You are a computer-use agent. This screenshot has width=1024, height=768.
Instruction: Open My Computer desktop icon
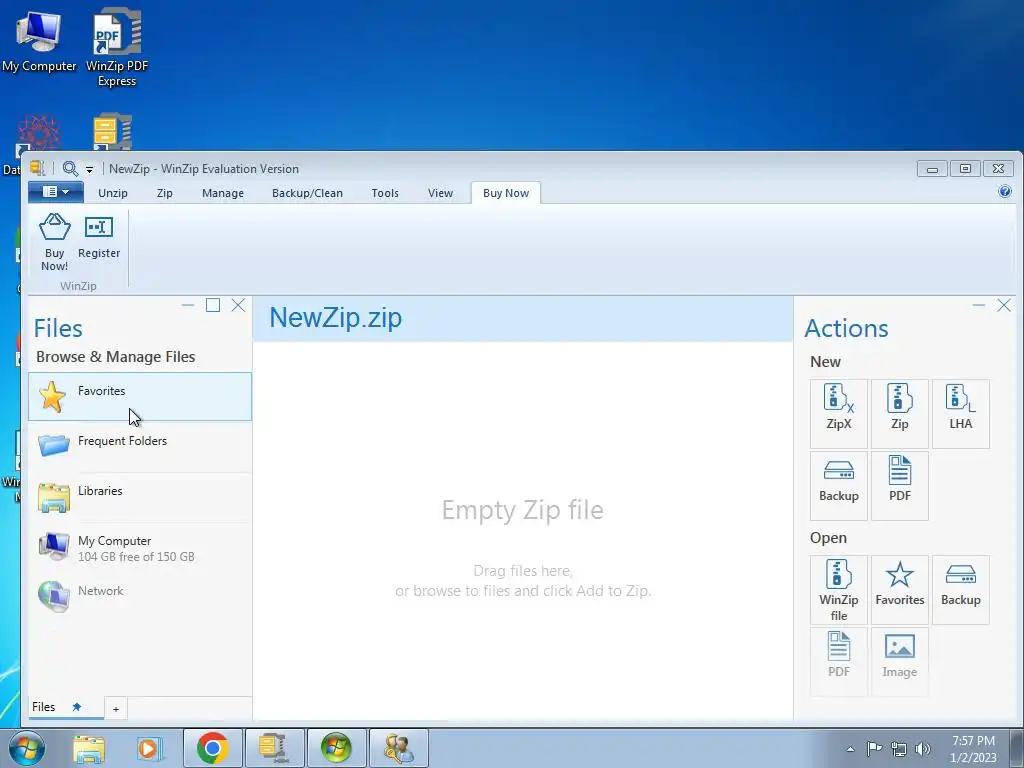[39, 40]
